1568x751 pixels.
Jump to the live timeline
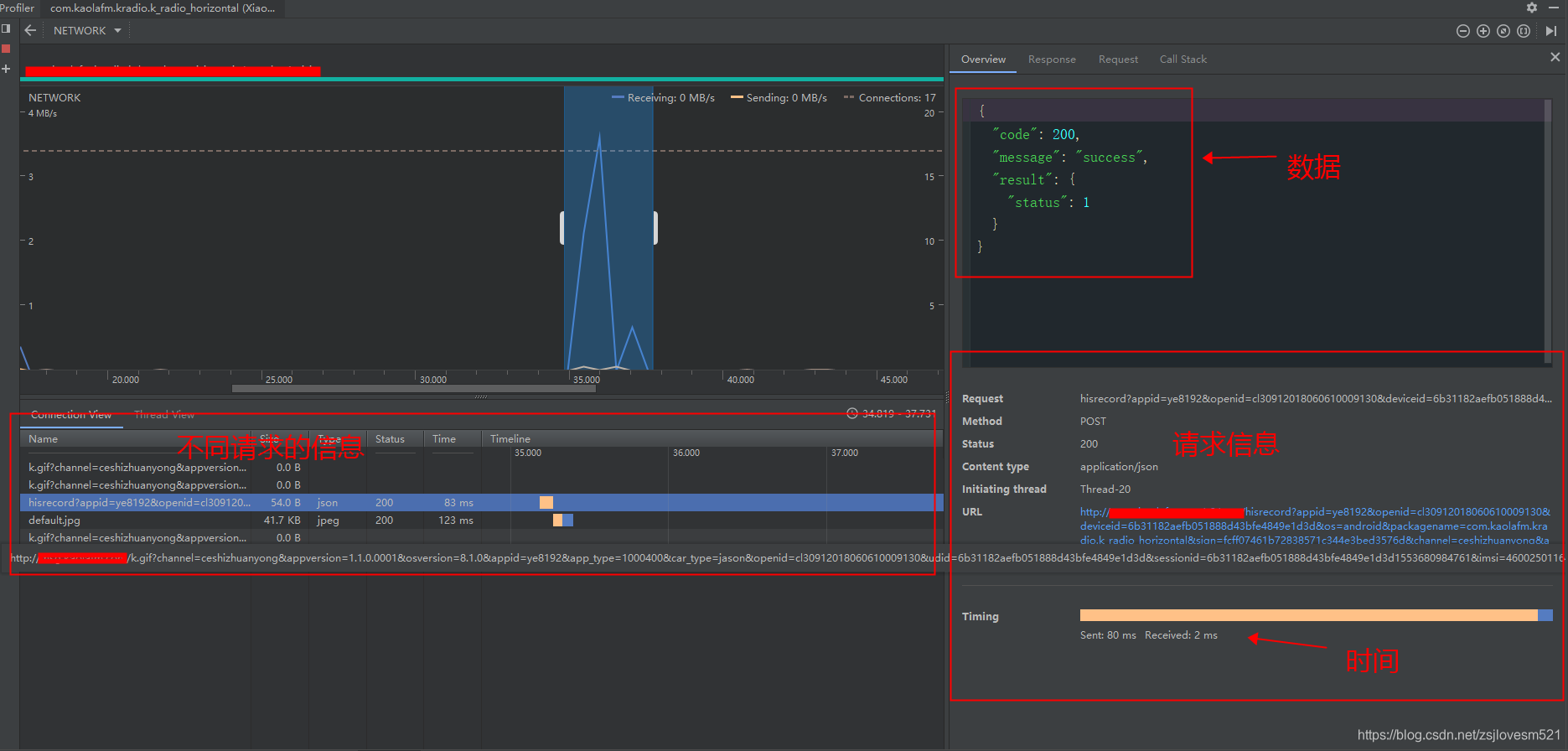click(x=1550, y=31)
